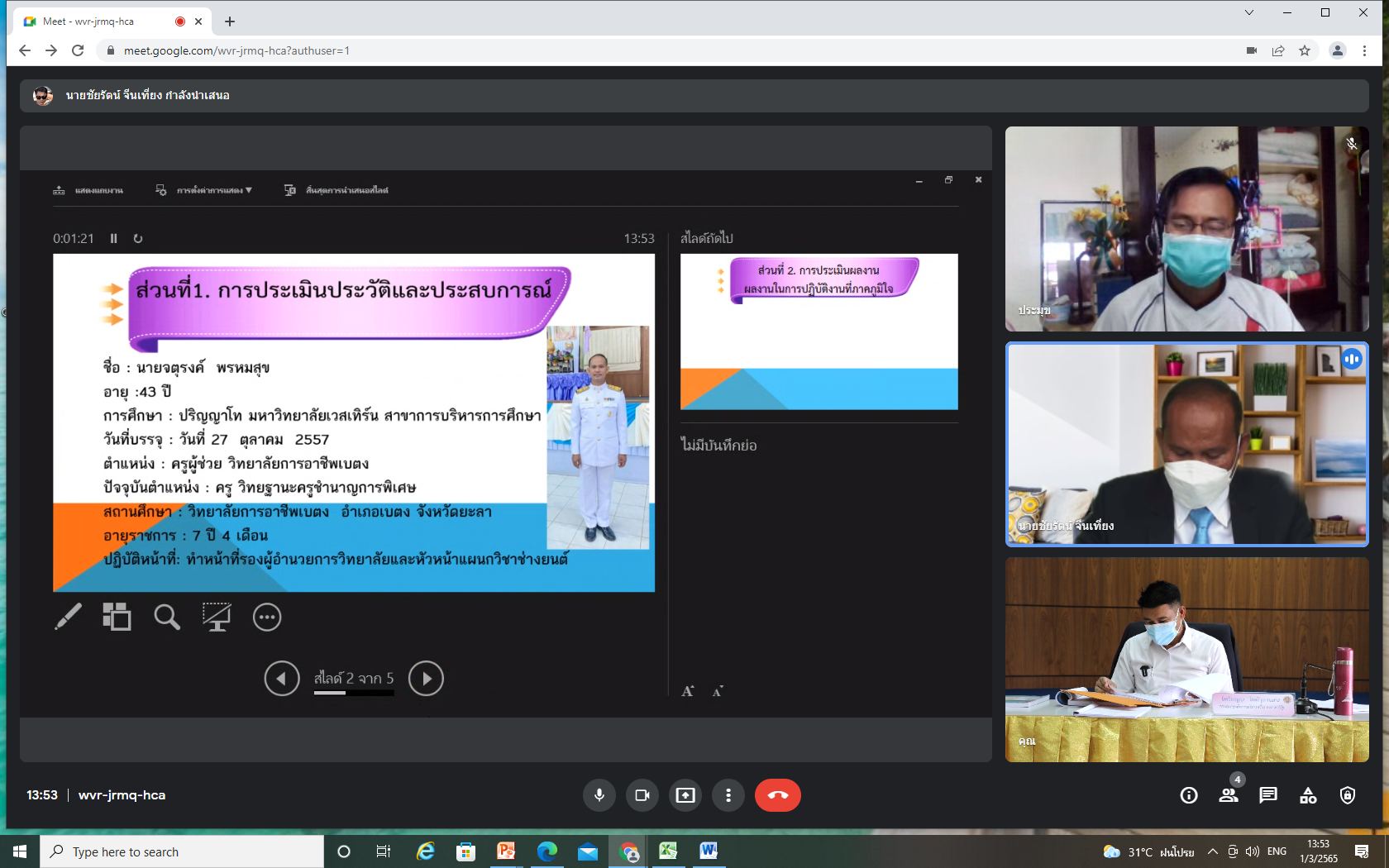1389x868 pixels.
Task: Click the present screen button
Action: click(x=685, y=795)
